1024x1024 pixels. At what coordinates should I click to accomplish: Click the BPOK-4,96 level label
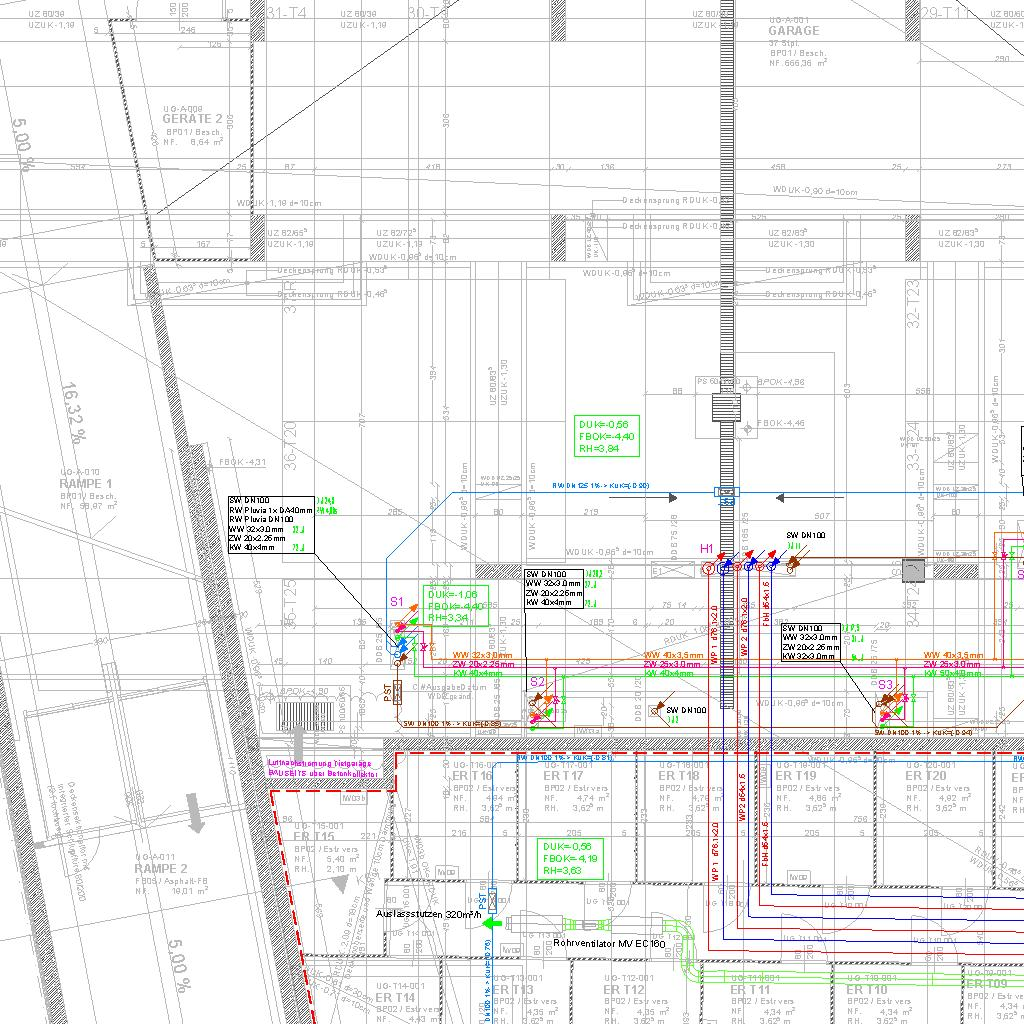coord(781,382)
